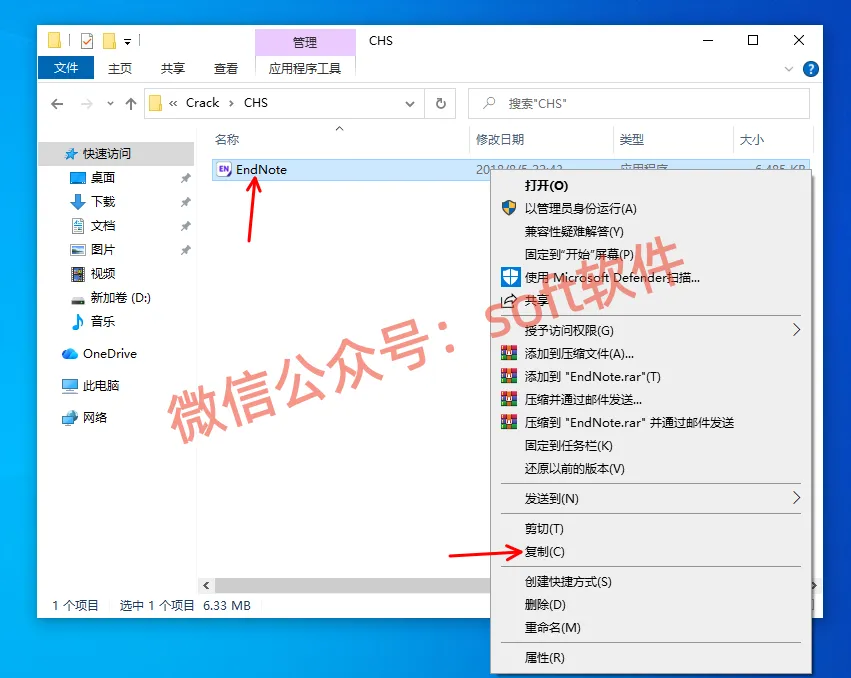Open Downloads (下载) folder in sidebar
The image size is (851, 678).
pyautogui.click(x=103, y=201)
